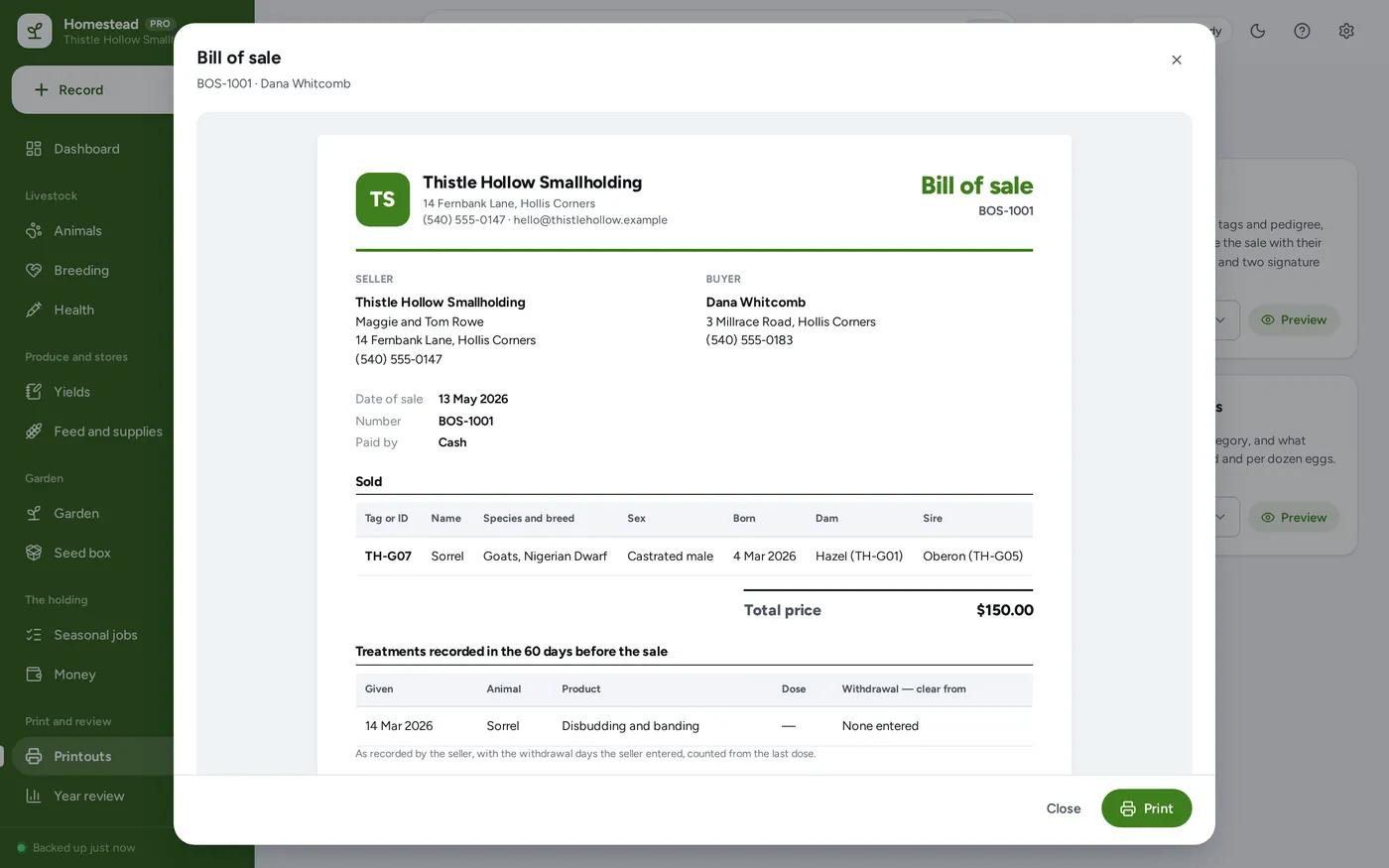Screen dimensions: 1389x868
Task: Close the Bill of sale dialog with X
Action: 1177,60
